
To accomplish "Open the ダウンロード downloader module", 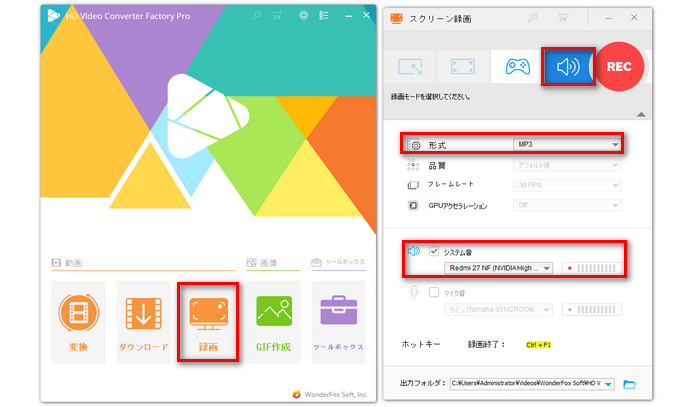I will (142, 320).
